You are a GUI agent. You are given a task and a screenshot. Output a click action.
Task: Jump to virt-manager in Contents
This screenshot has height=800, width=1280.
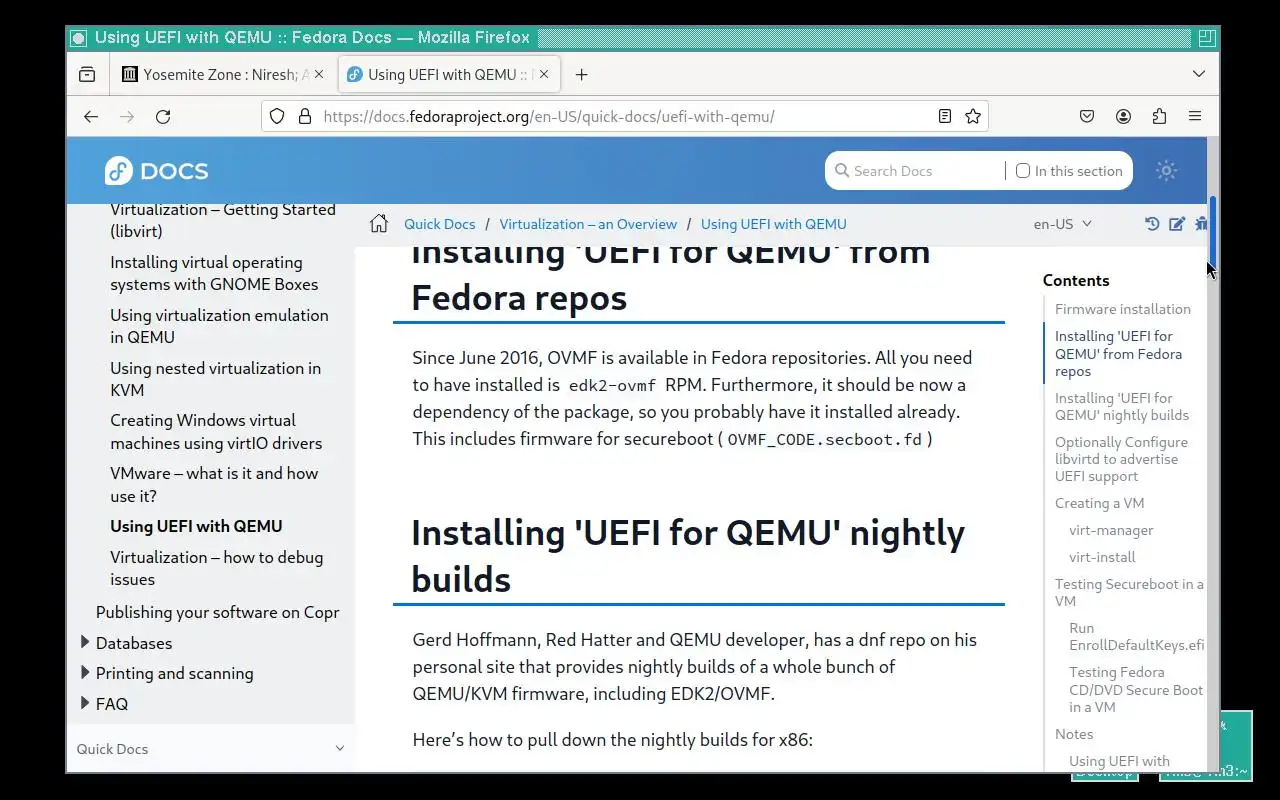[x=1111, y=530]
